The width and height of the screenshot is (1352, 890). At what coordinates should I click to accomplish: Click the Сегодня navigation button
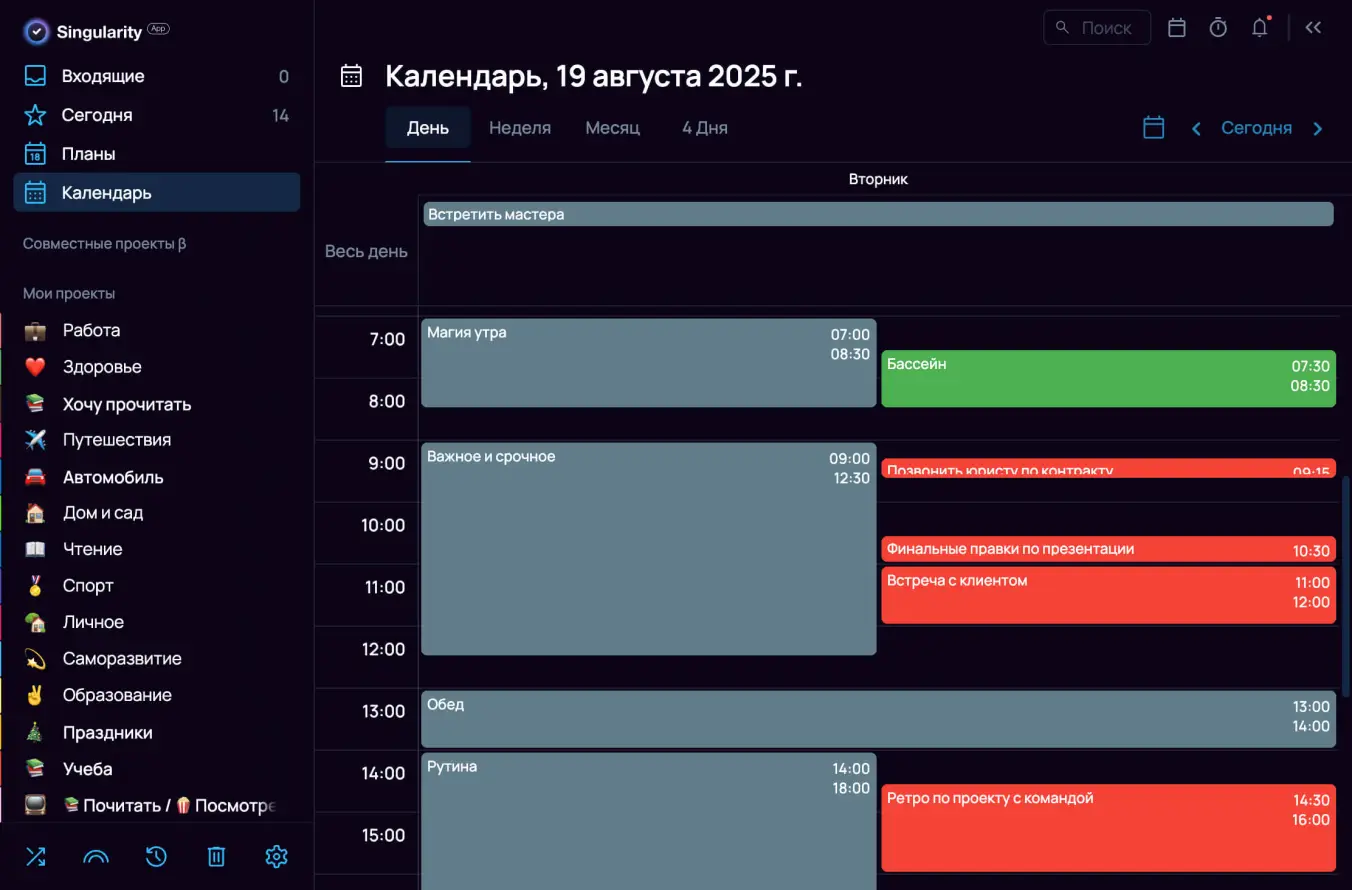pyautogui.click(x=1256, y=127)
